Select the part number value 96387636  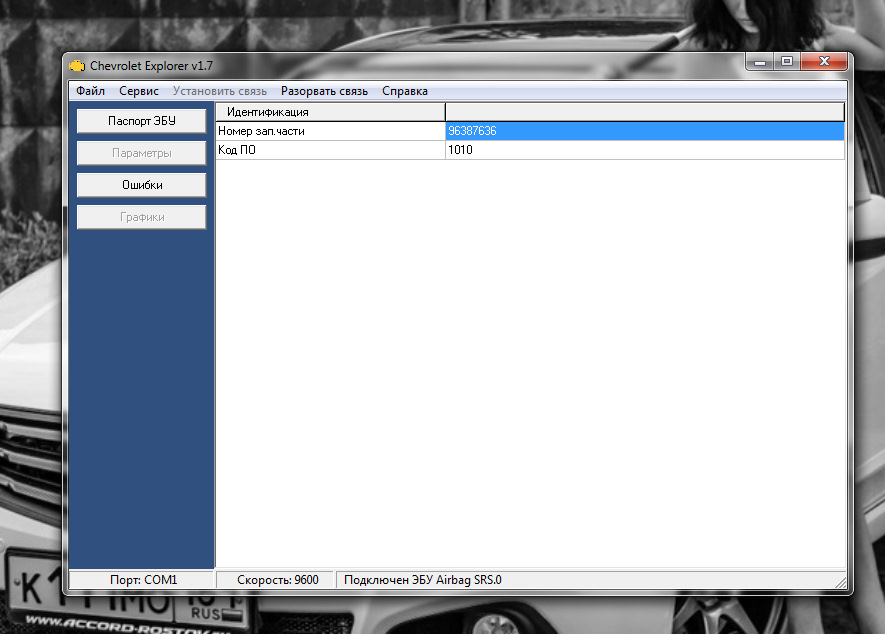pos(645,131)
